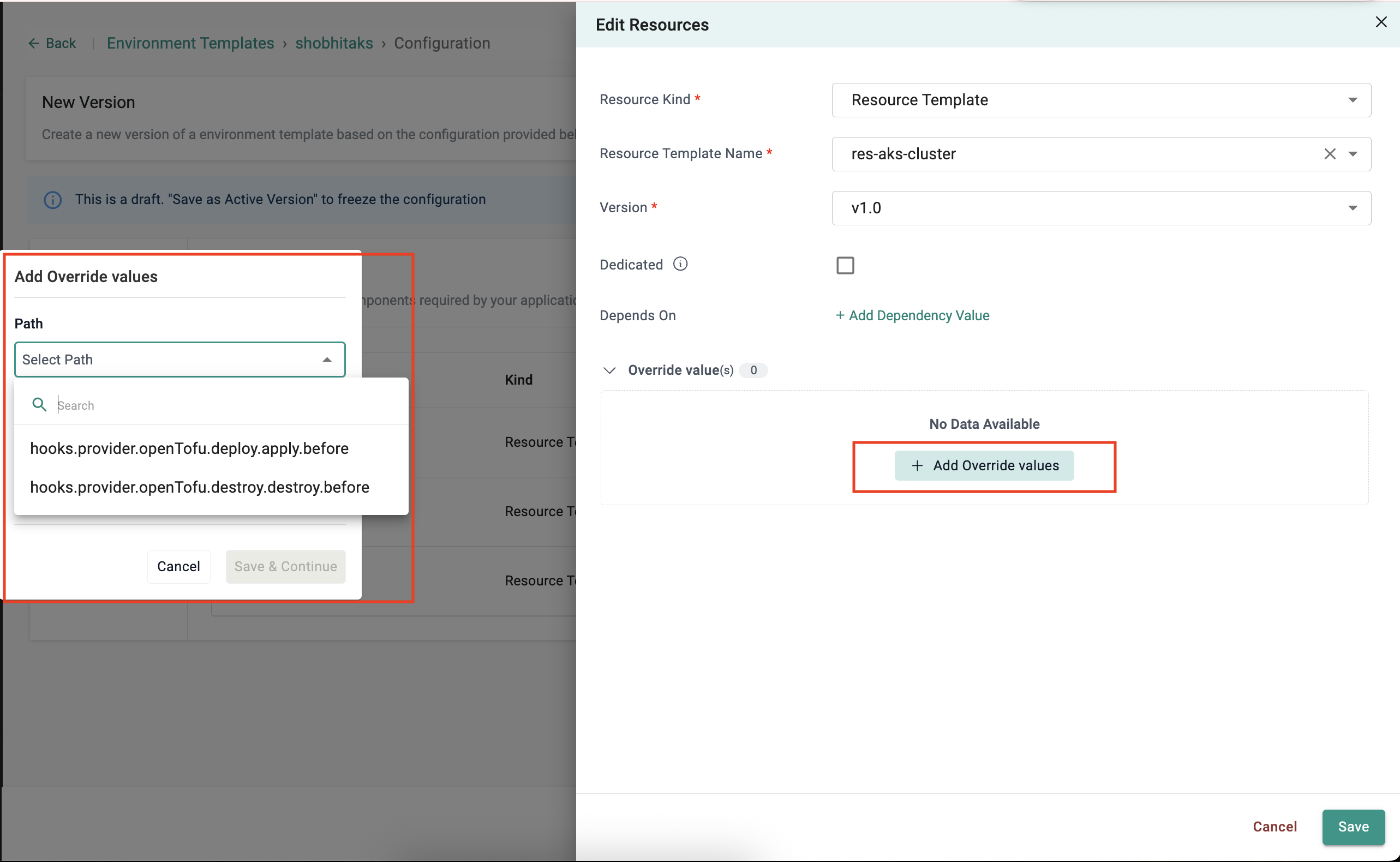Click Add Dependency Value link
The width and height of the screenshot is (1400, 862).
click(912, 315)
